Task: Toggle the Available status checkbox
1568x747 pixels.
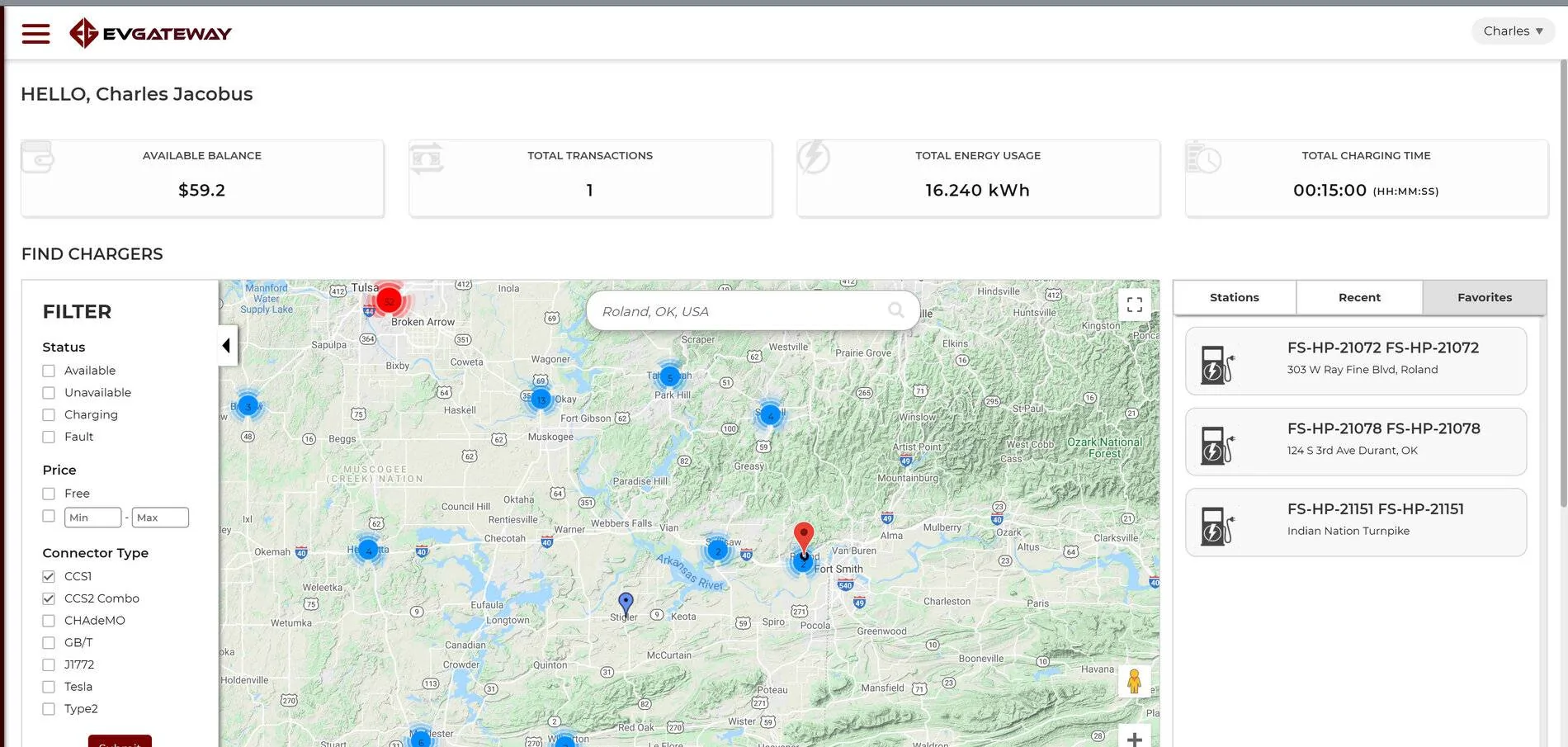Action: (x=49, y=371)
